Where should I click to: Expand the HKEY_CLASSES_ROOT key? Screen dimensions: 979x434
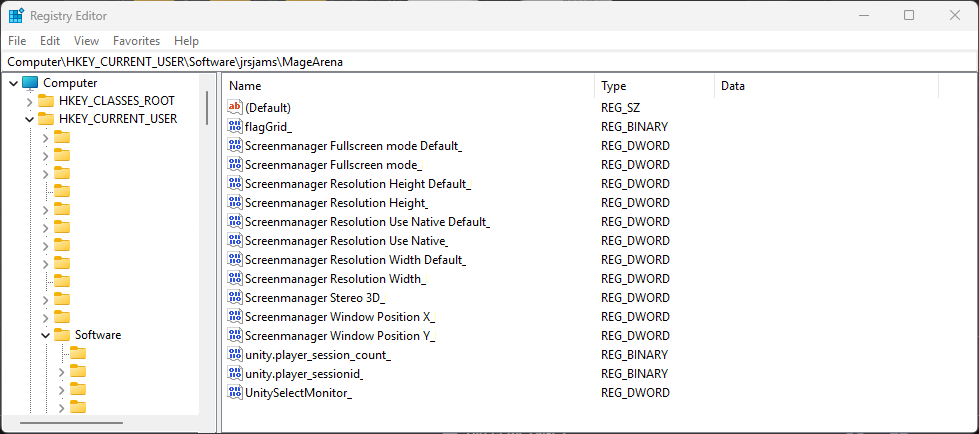pos(28,101)
